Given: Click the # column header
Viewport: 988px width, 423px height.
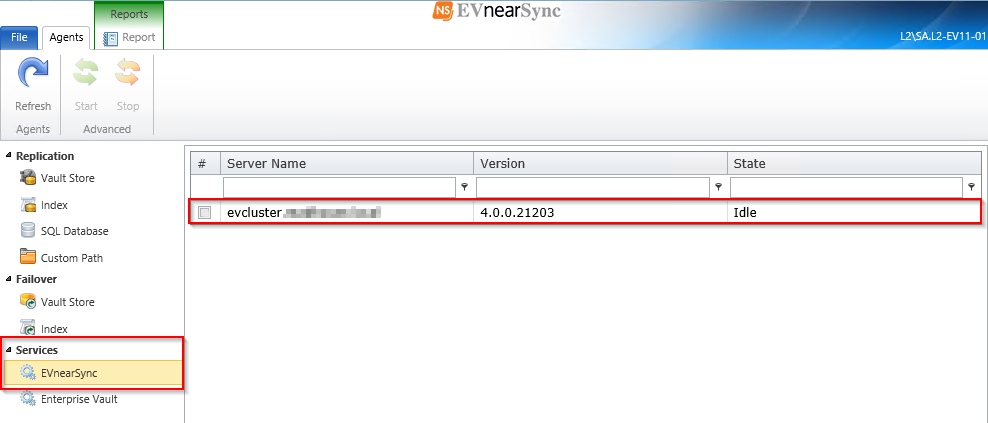Looking at the screenshot, I should click(205, 163).
